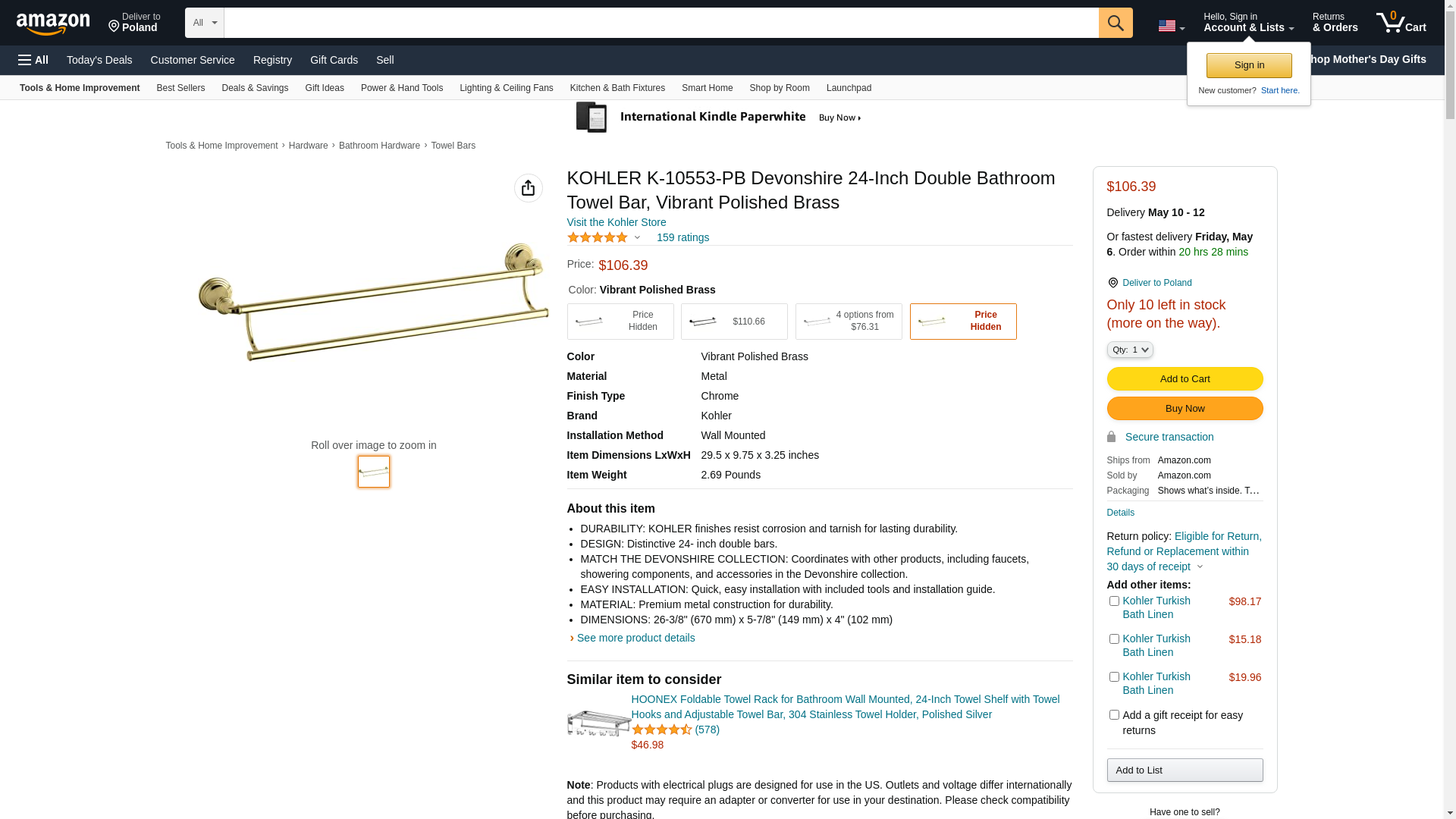Open the All hamburger menu
This screenshot has height=819, width=1456.
(x=33, y=60)
